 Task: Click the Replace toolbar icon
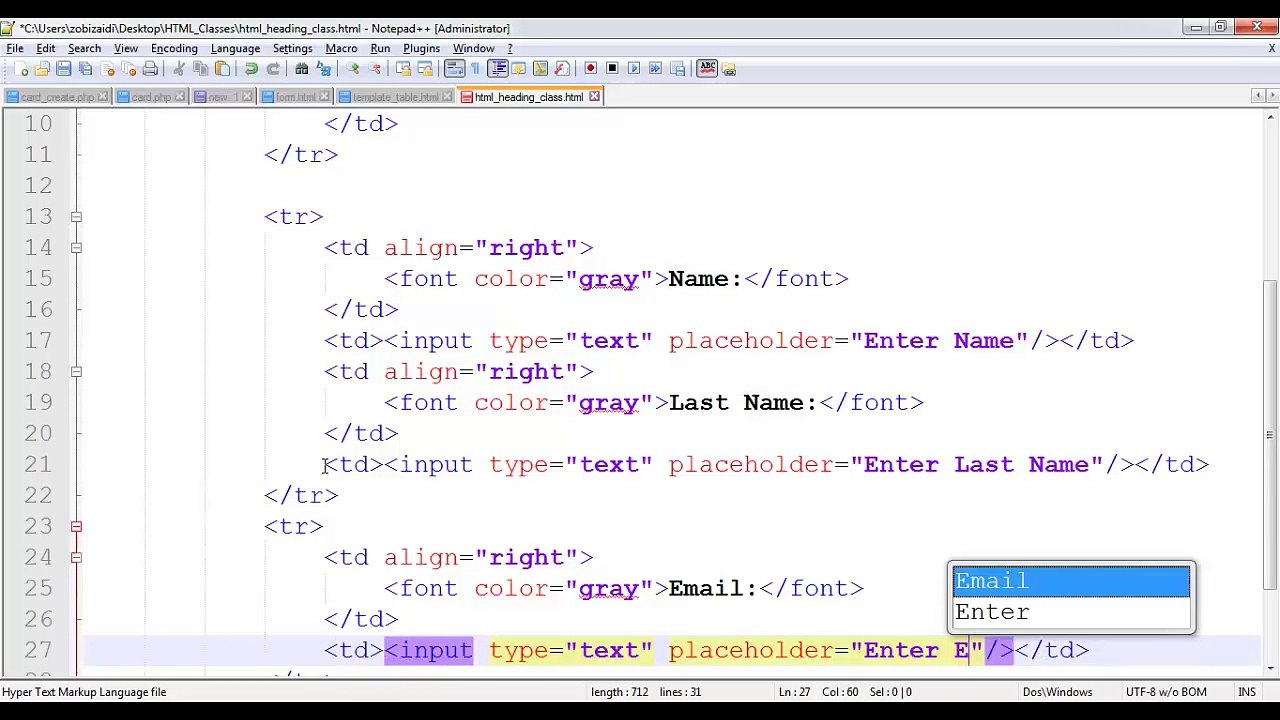pos(323,69)
